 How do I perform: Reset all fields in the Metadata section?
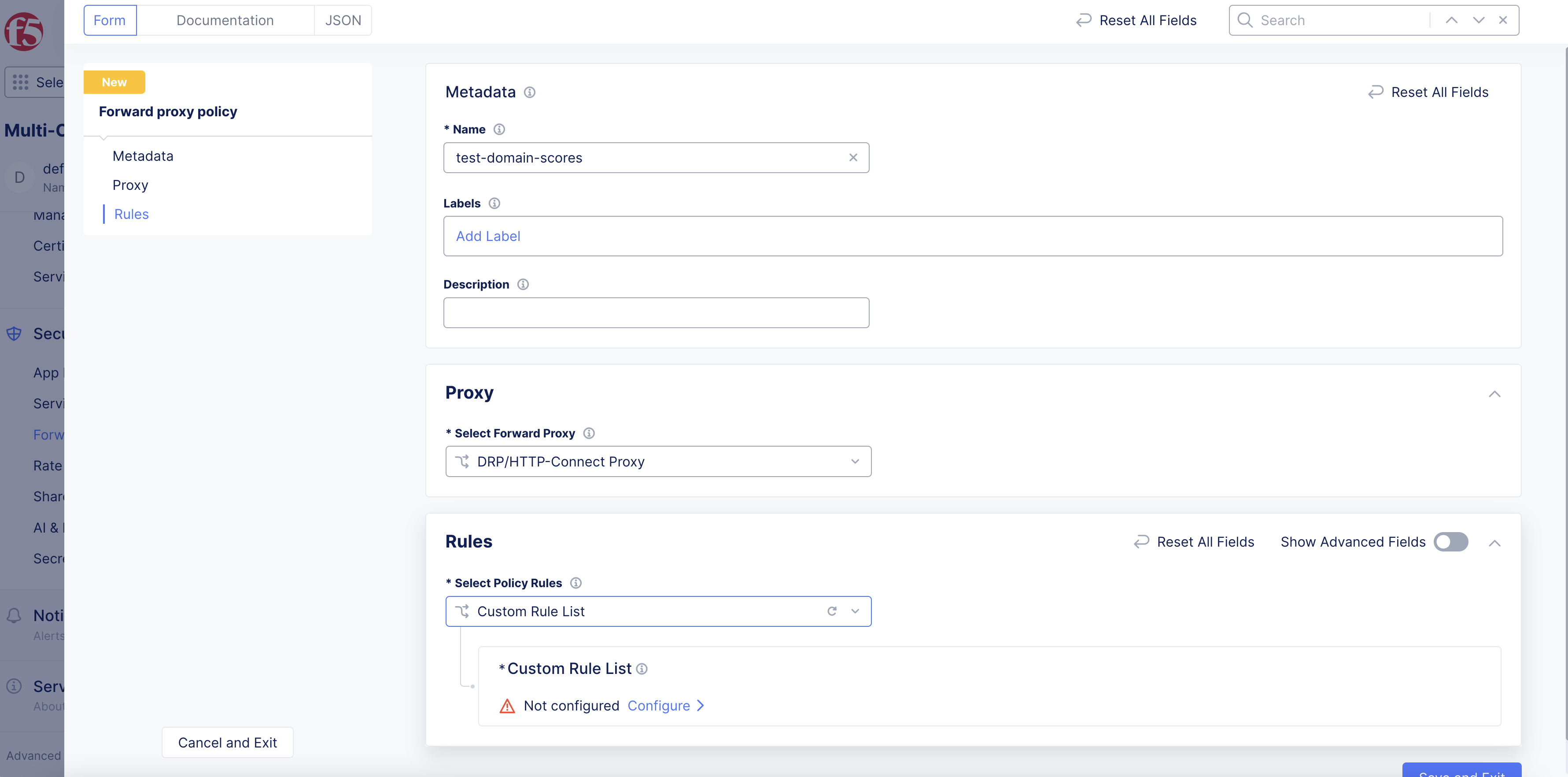(1428, 92)
